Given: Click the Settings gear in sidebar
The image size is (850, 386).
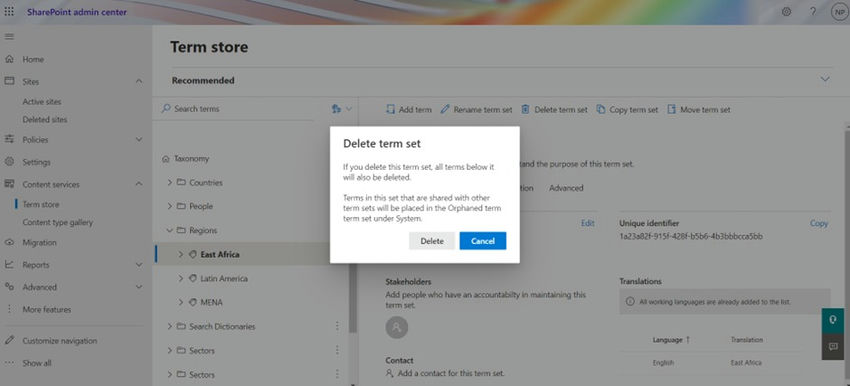Looking at the screenshot, I should [9, 162].
